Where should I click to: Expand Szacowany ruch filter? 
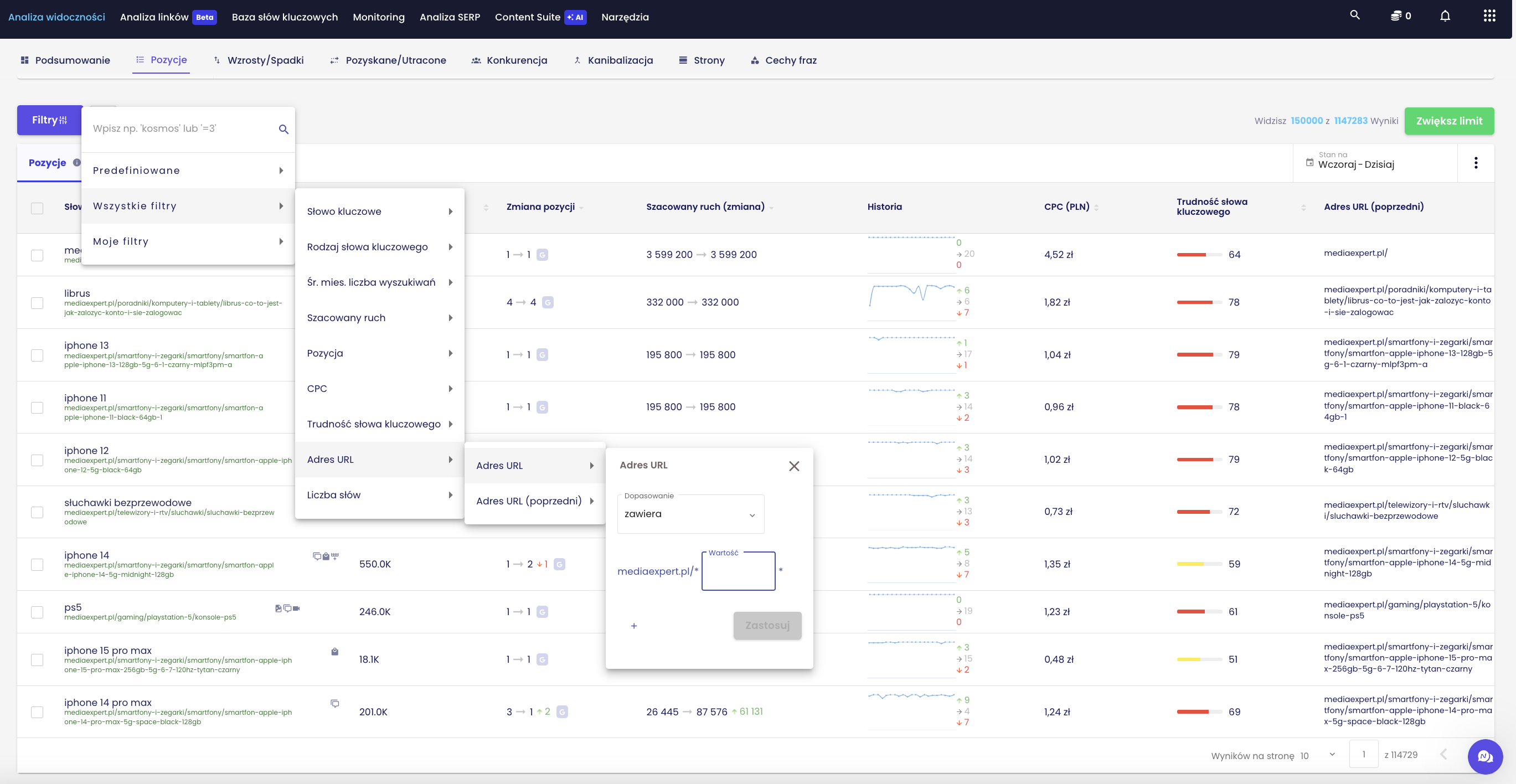(380, 318)
